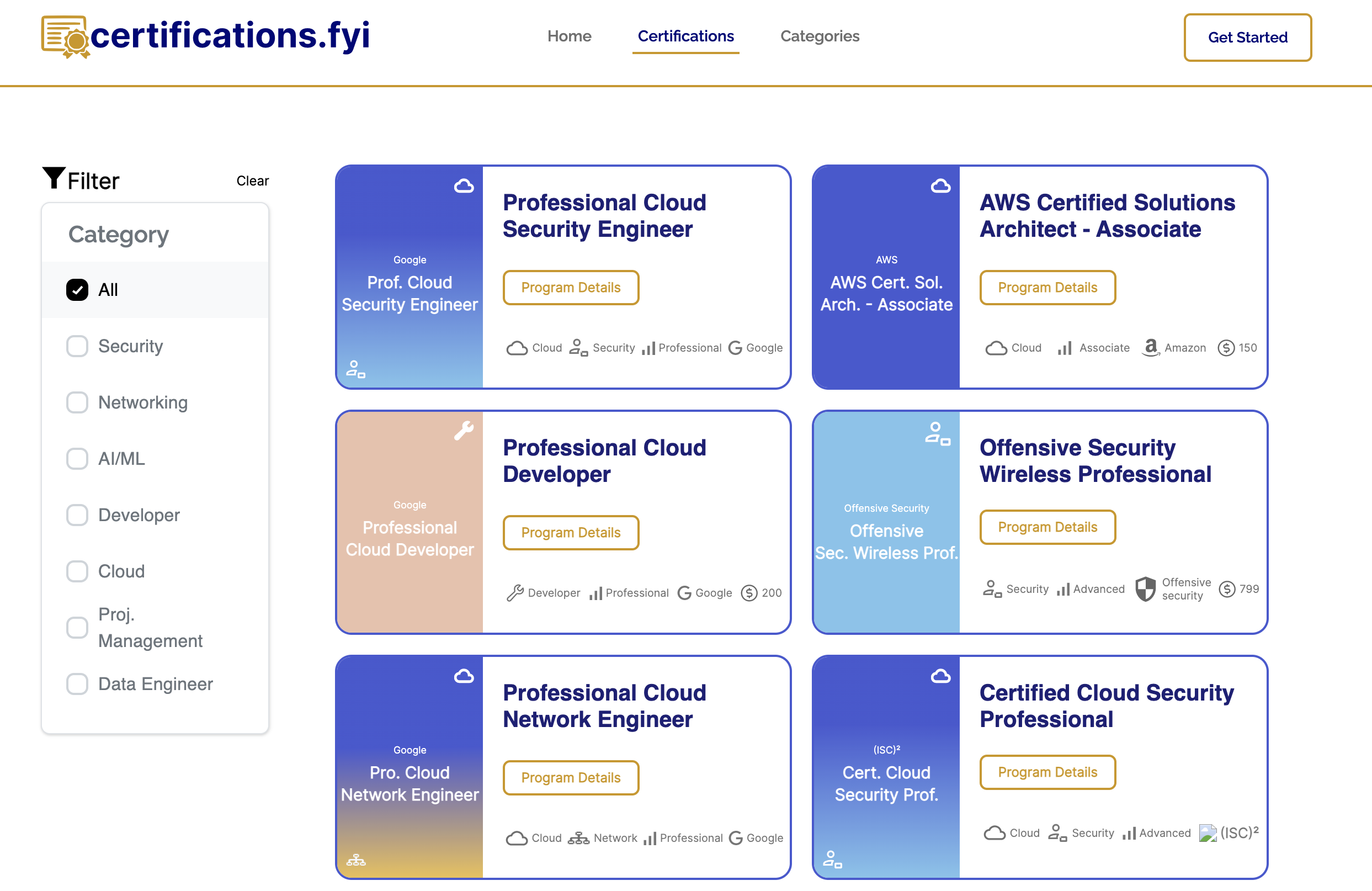Check the Security category filter

tap(77, 347)
